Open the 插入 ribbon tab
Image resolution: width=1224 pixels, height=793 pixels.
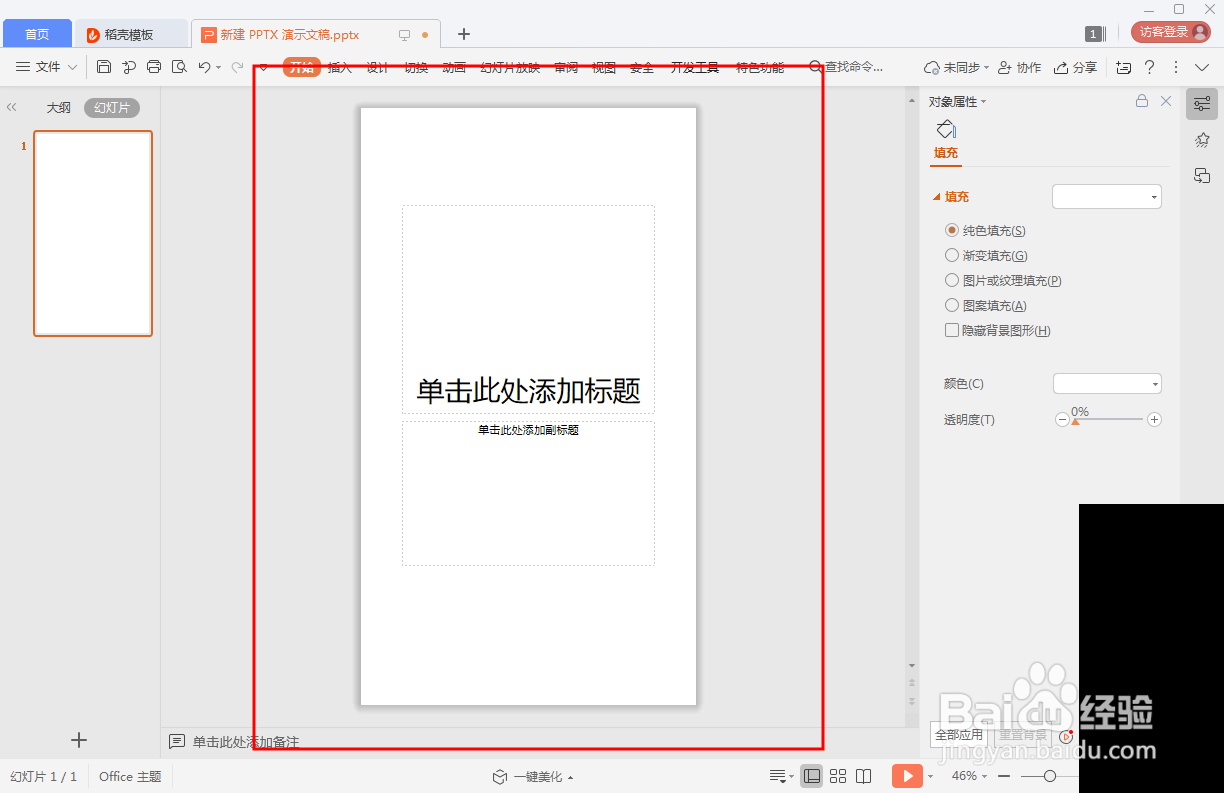[340, 68]
